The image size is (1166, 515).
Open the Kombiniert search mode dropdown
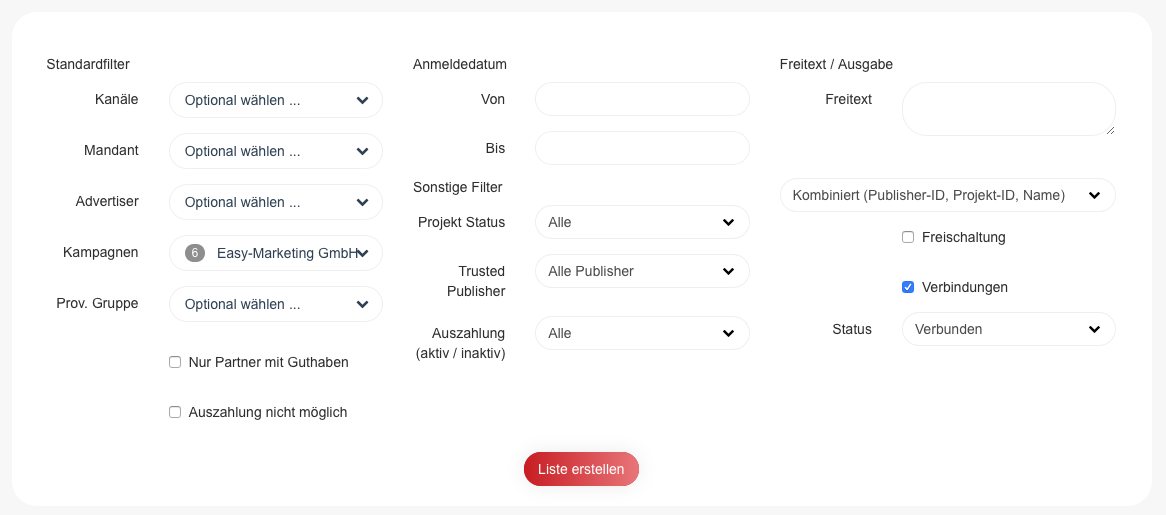click(x=947, y=195)
